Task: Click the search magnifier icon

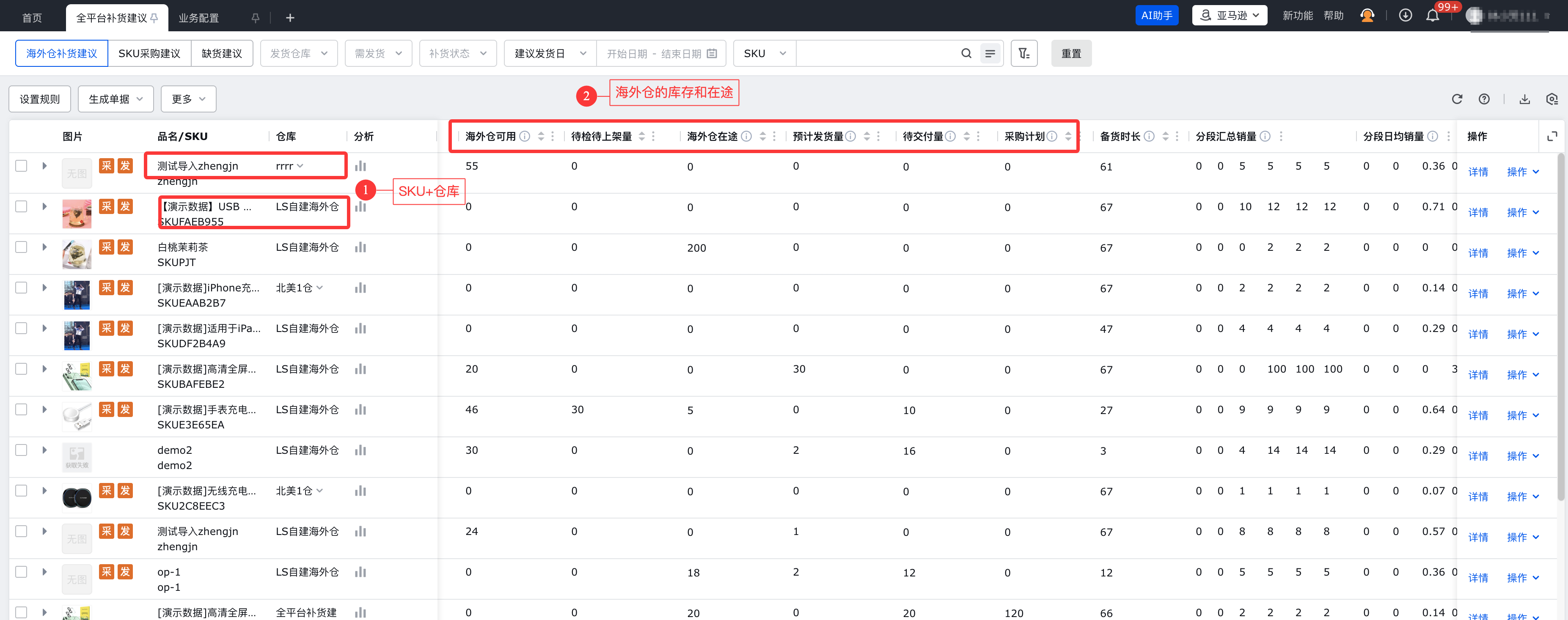Action: pyautogui.click(x=966, y=54)
